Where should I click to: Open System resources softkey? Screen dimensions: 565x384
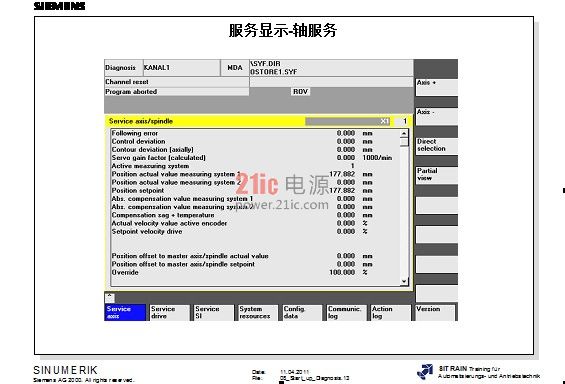point(258,312)
